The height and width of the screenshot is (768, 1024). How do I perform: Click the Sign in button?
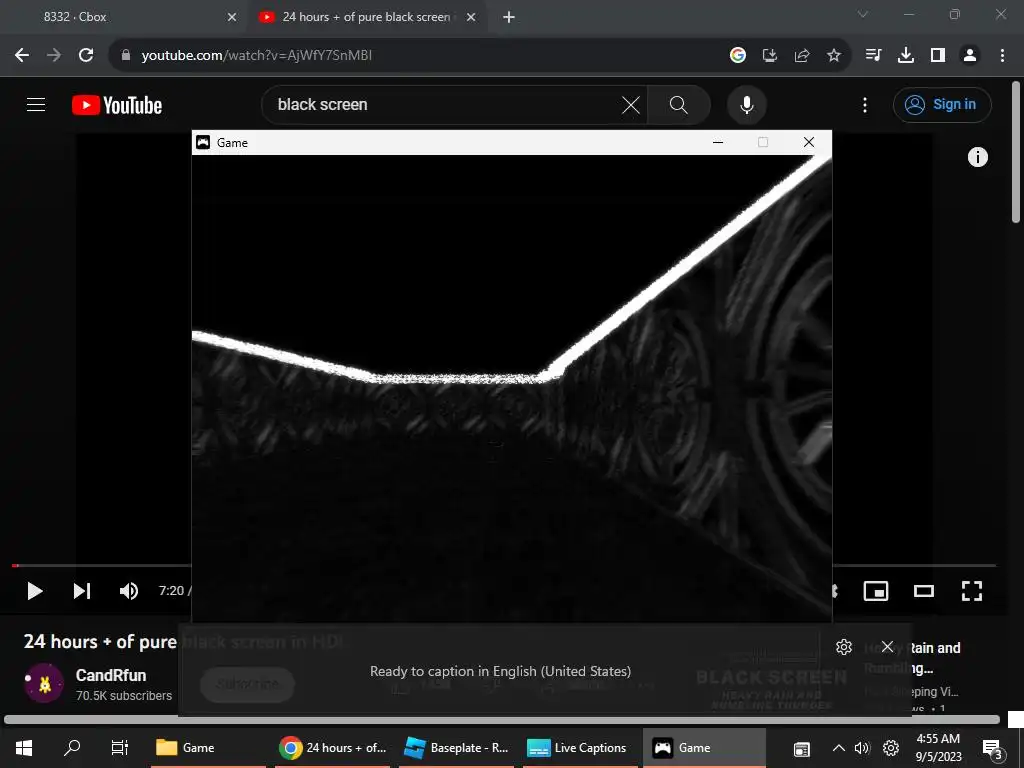pyautogui.click(x=942, y=104)
